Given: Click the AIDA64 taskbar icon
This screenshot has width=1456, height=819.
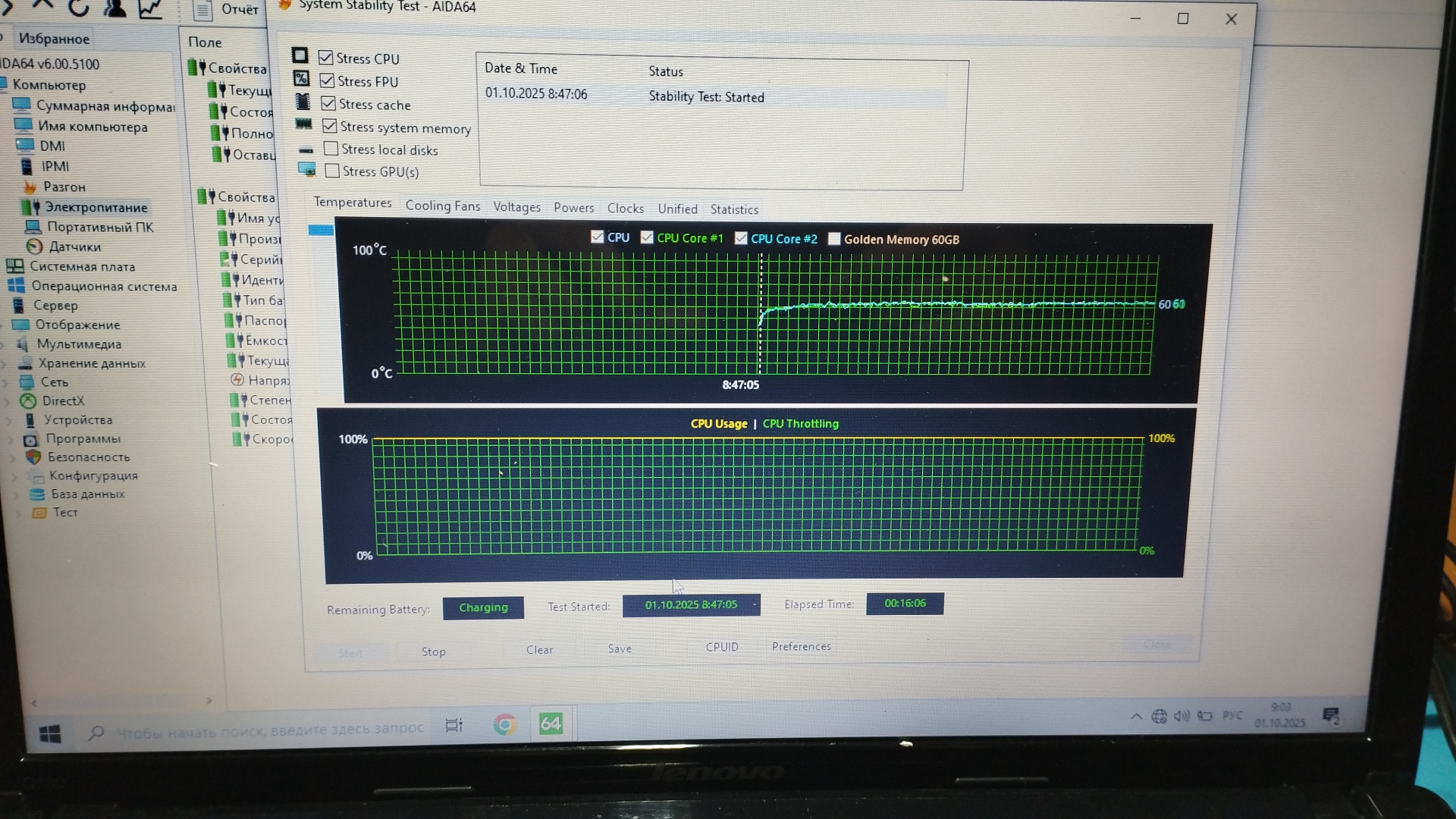Looking at the screenshot, I should click(x=551, y=724).
